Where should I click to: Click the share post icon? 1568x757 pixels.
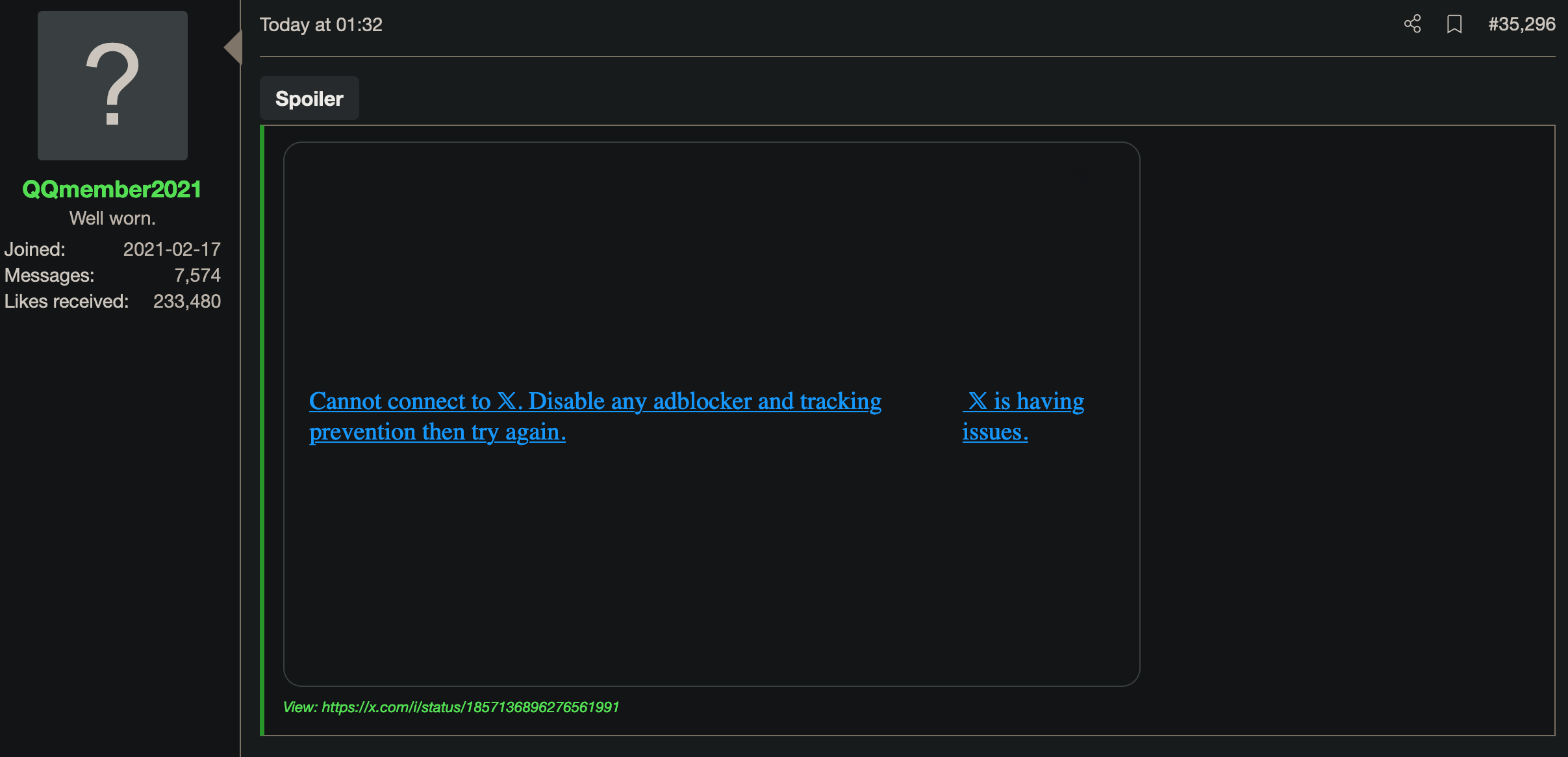tap(1412, 25)
